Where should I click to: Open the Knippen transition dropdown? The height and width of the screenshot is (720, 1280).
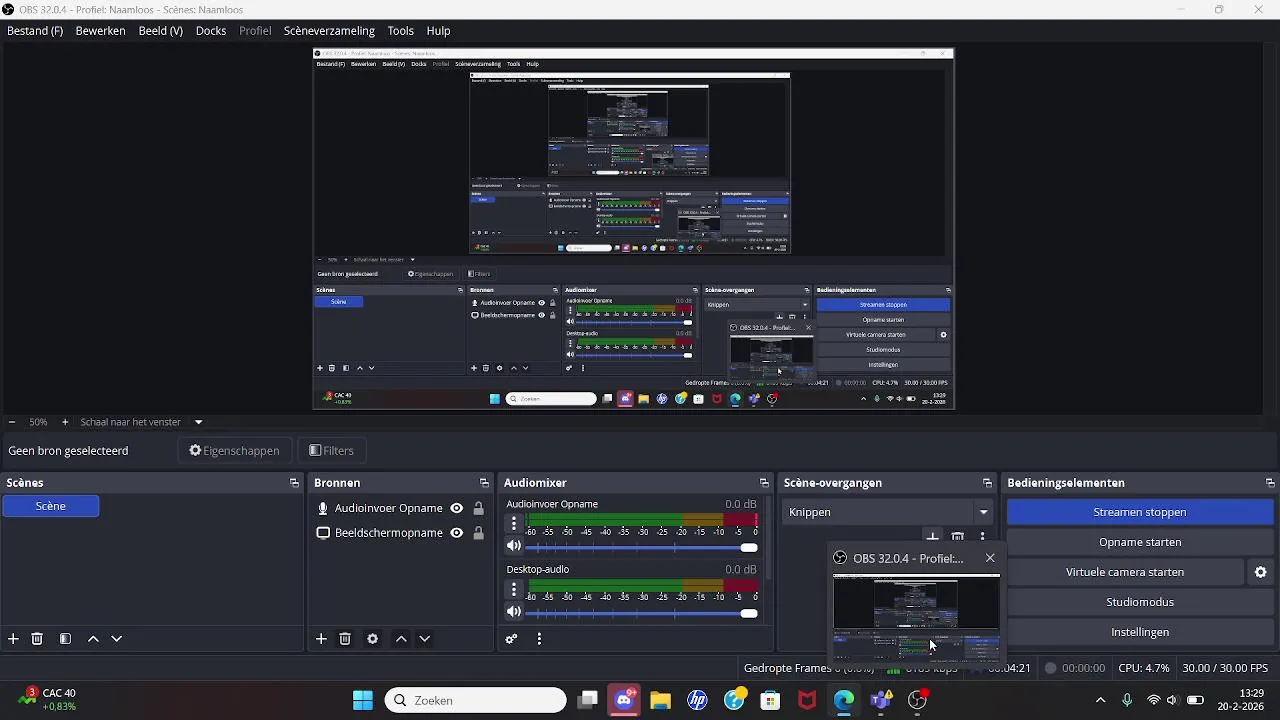[x=886, y=512]
